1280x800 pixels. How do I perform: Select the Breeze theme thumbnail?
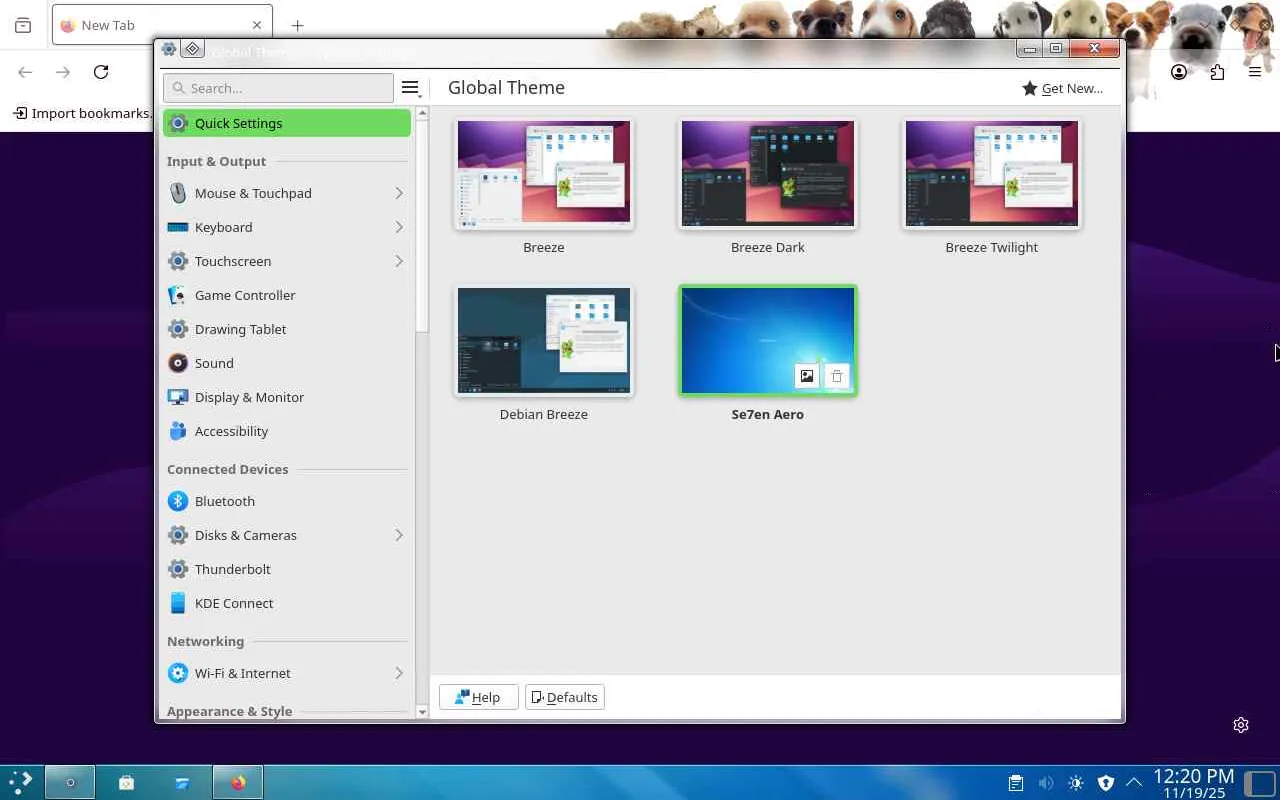(544, 174)
